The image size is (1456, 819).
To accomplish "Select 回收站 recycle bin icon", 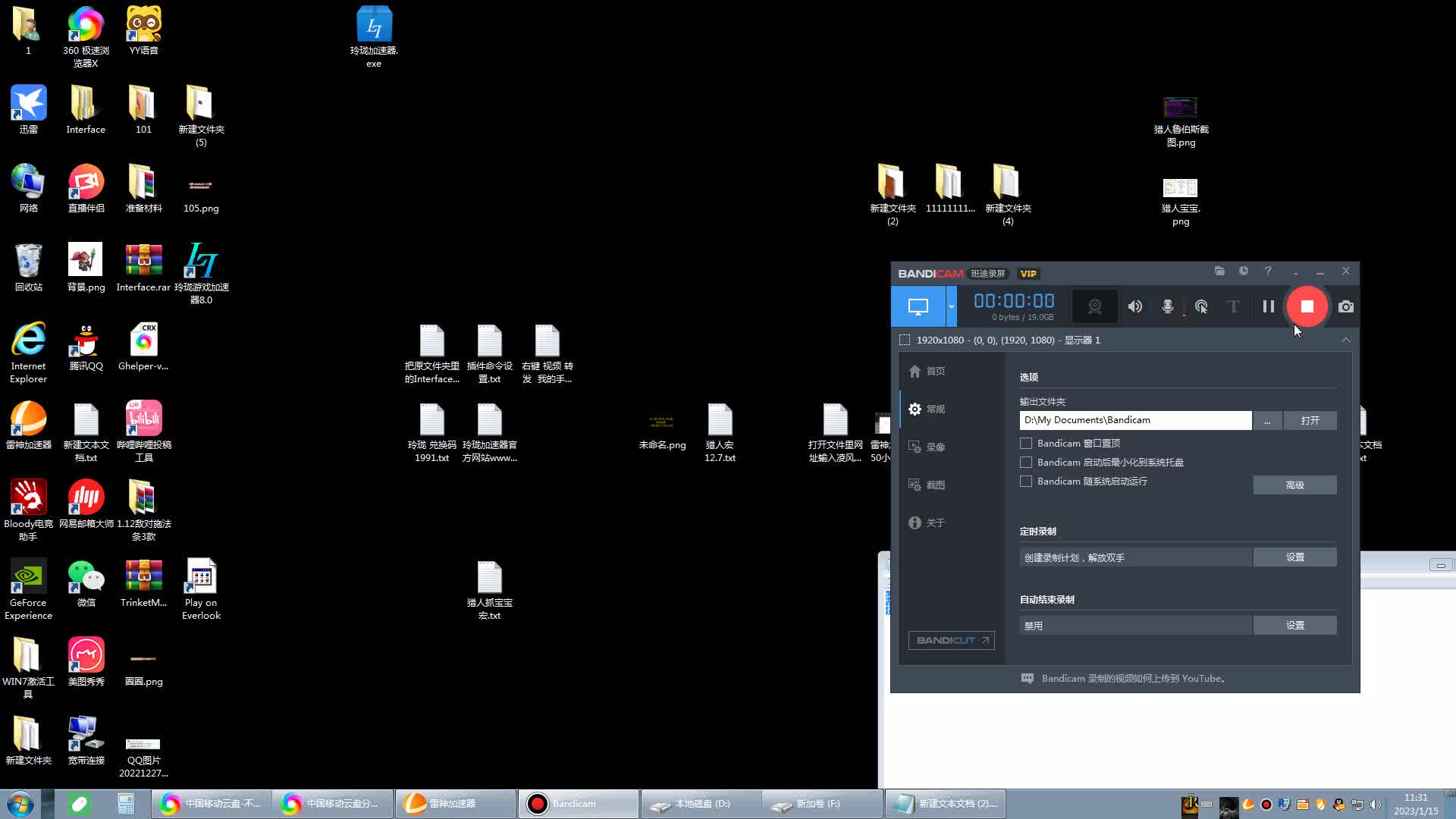I will [28, 267].
